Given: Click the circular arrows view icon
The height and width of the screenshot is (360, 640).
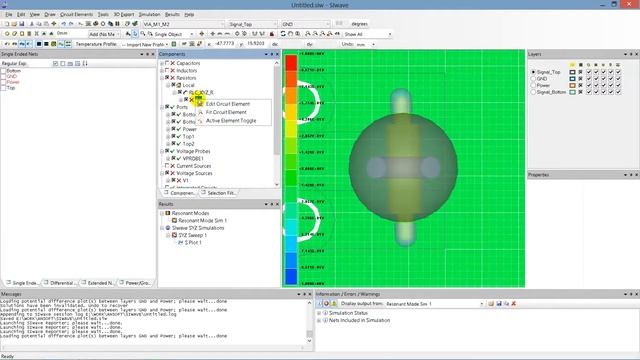Looking at the screenshot, I should pyautogui.click(x=282, y=34).
